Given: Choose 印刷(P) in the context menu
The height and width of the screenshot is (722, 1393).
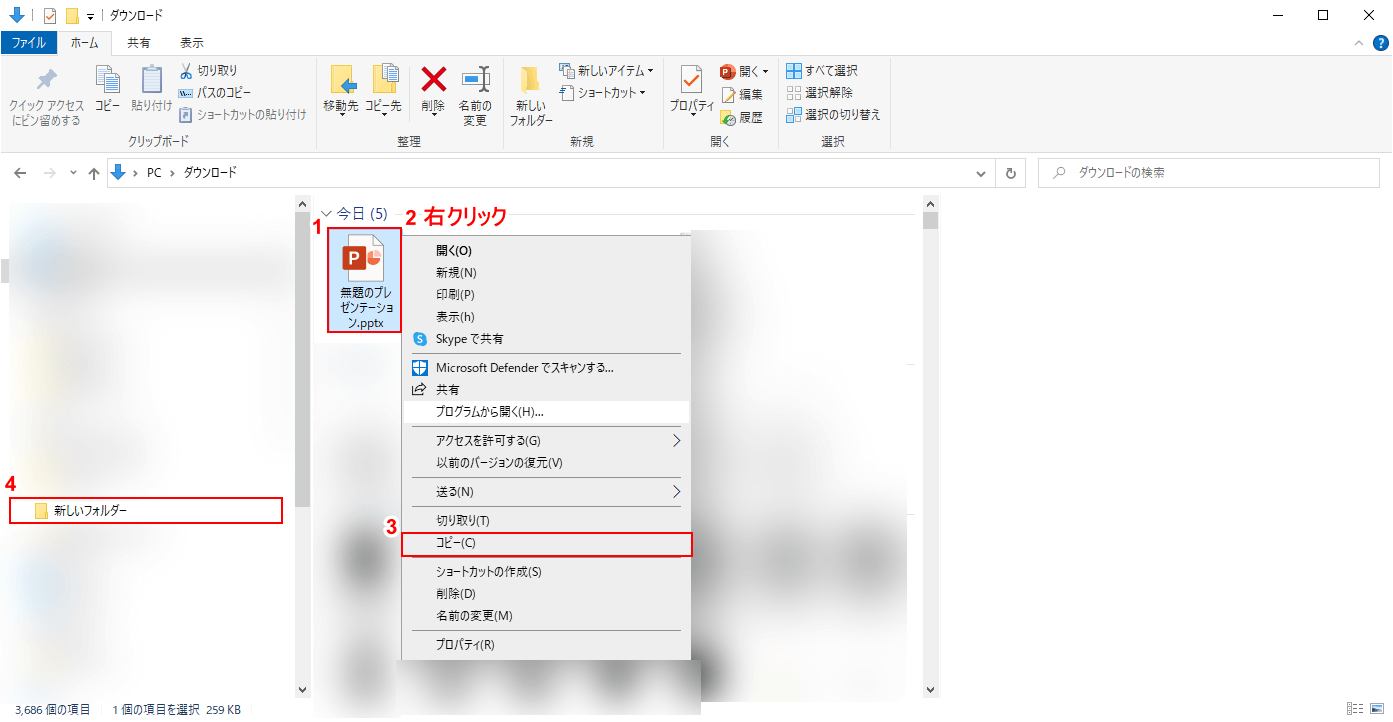Looking at the screenshot, I should tap(546, 294).
